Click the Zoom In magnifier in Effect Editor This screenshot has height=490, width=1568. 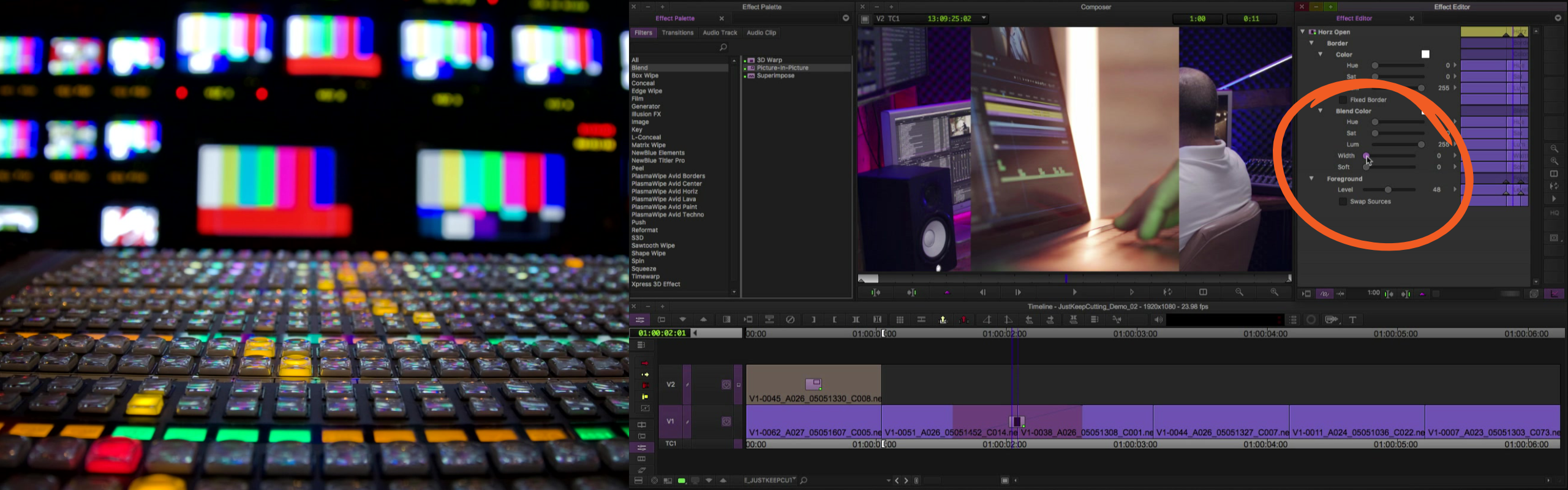click(x=1554, y=161)
